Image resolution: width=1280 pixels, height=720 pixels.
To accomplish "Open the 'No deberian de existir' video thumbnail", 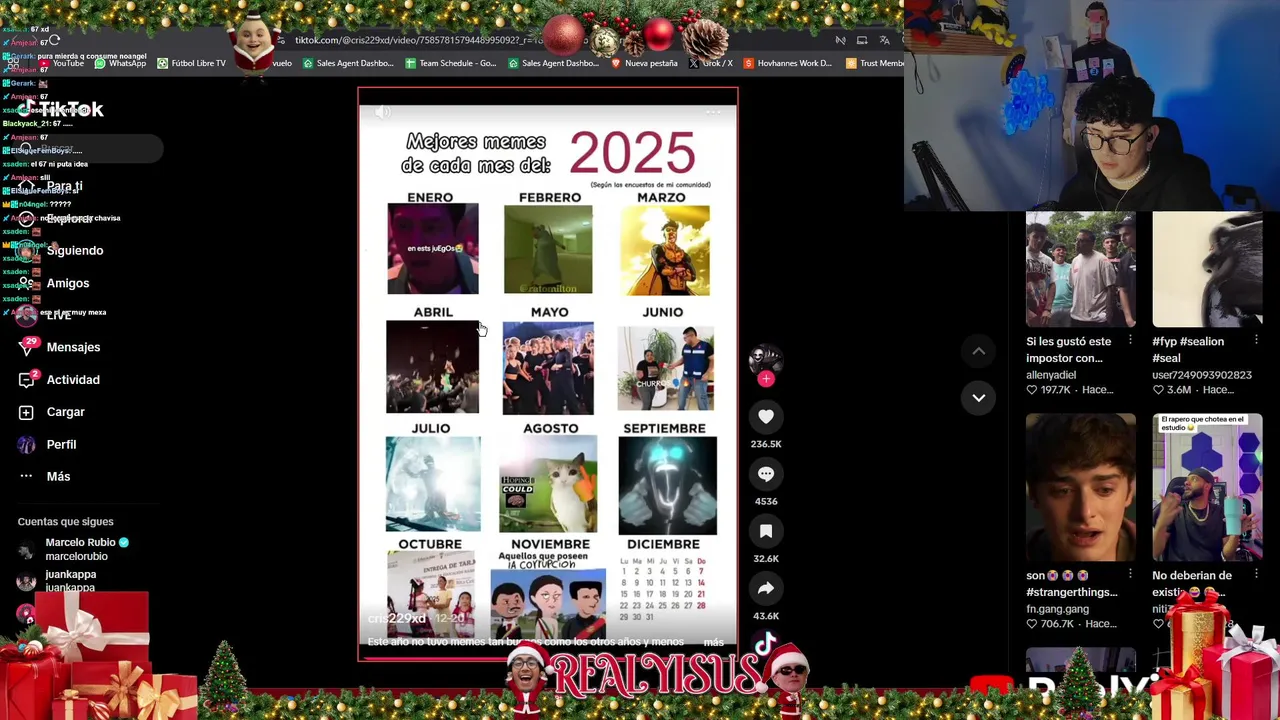I will coord(1208,488).
